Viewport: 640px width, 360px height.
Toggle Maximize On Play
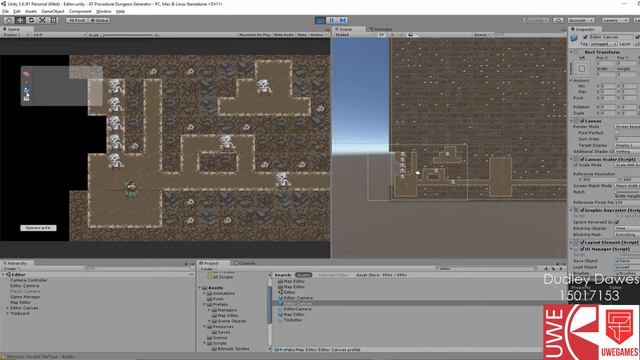click(255, 35)
